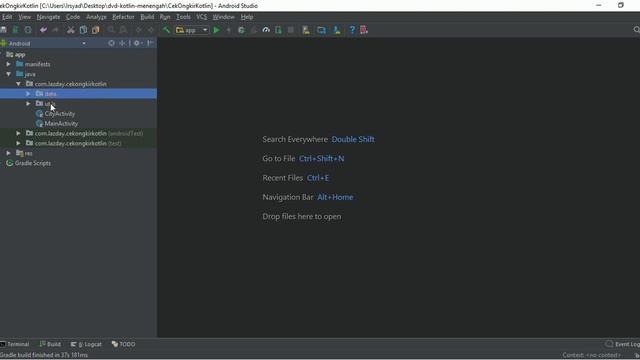
Task: Open the View menu
Action: (24, 17)
